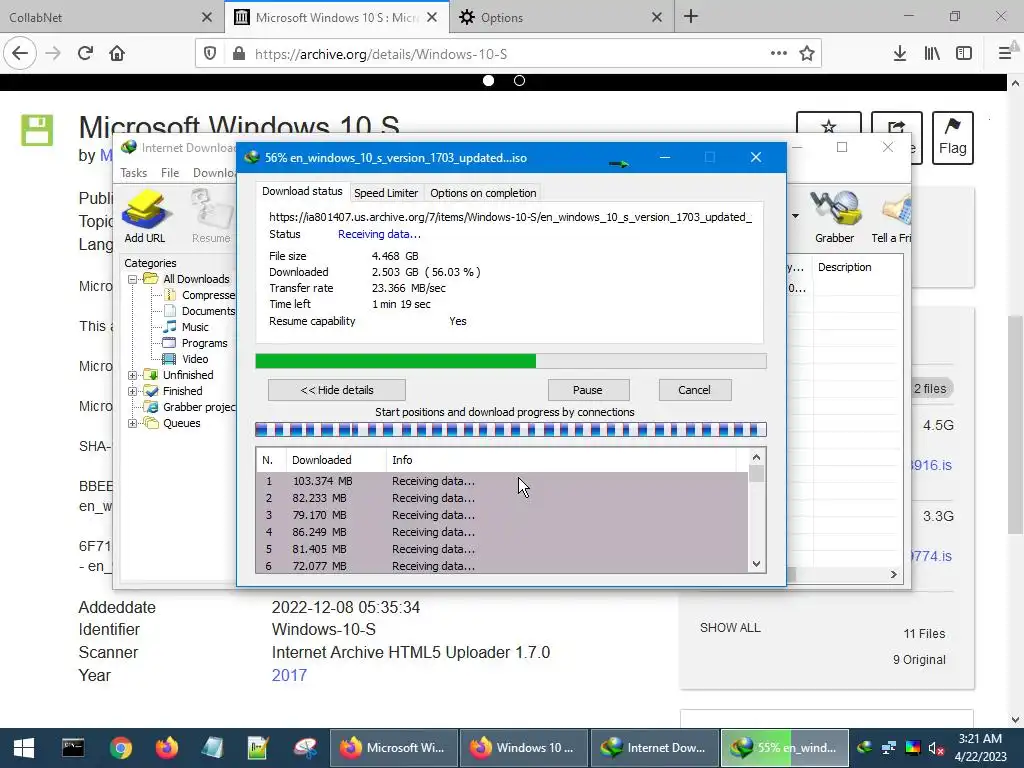Open a new tab with plus button

click(x=691, y=16)
